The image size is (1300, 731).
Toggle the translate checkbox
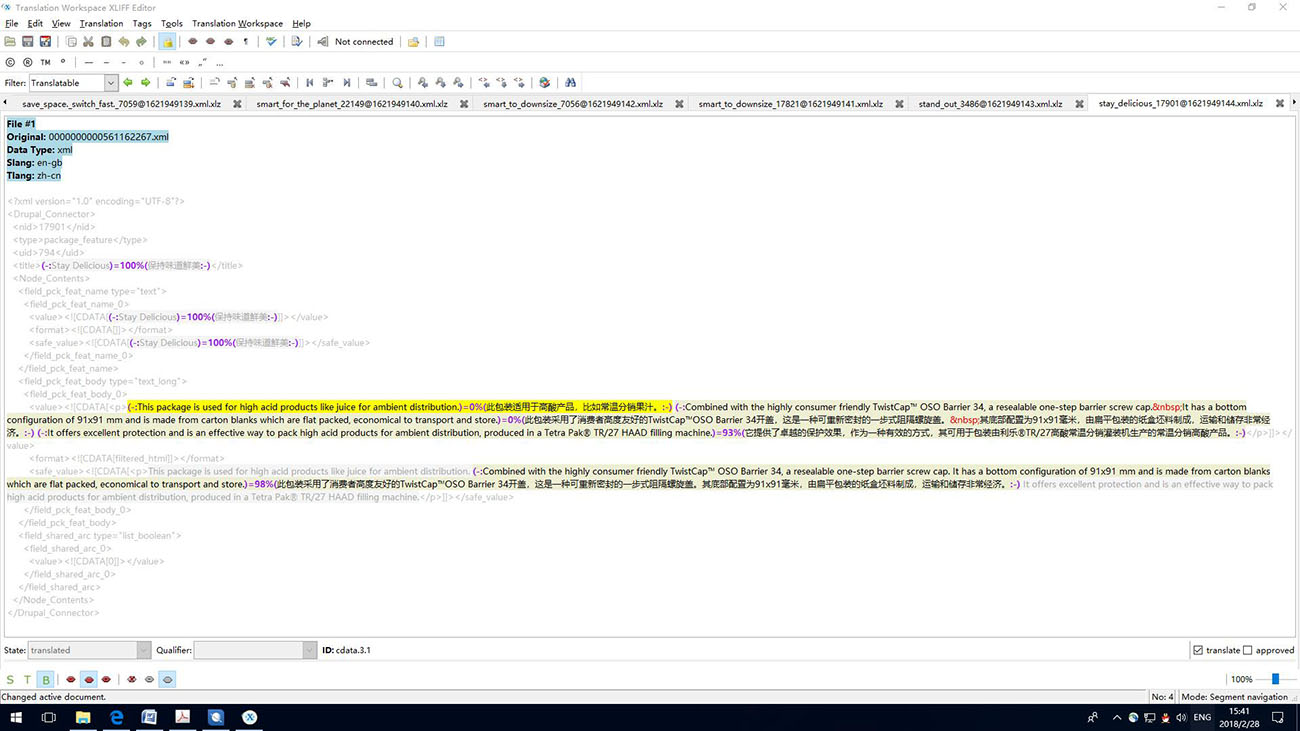1198,650
